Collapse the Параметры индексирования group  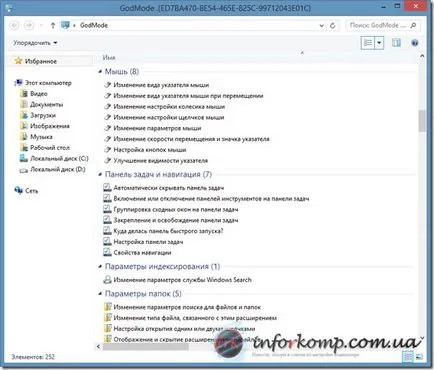(x=100, y=266)
